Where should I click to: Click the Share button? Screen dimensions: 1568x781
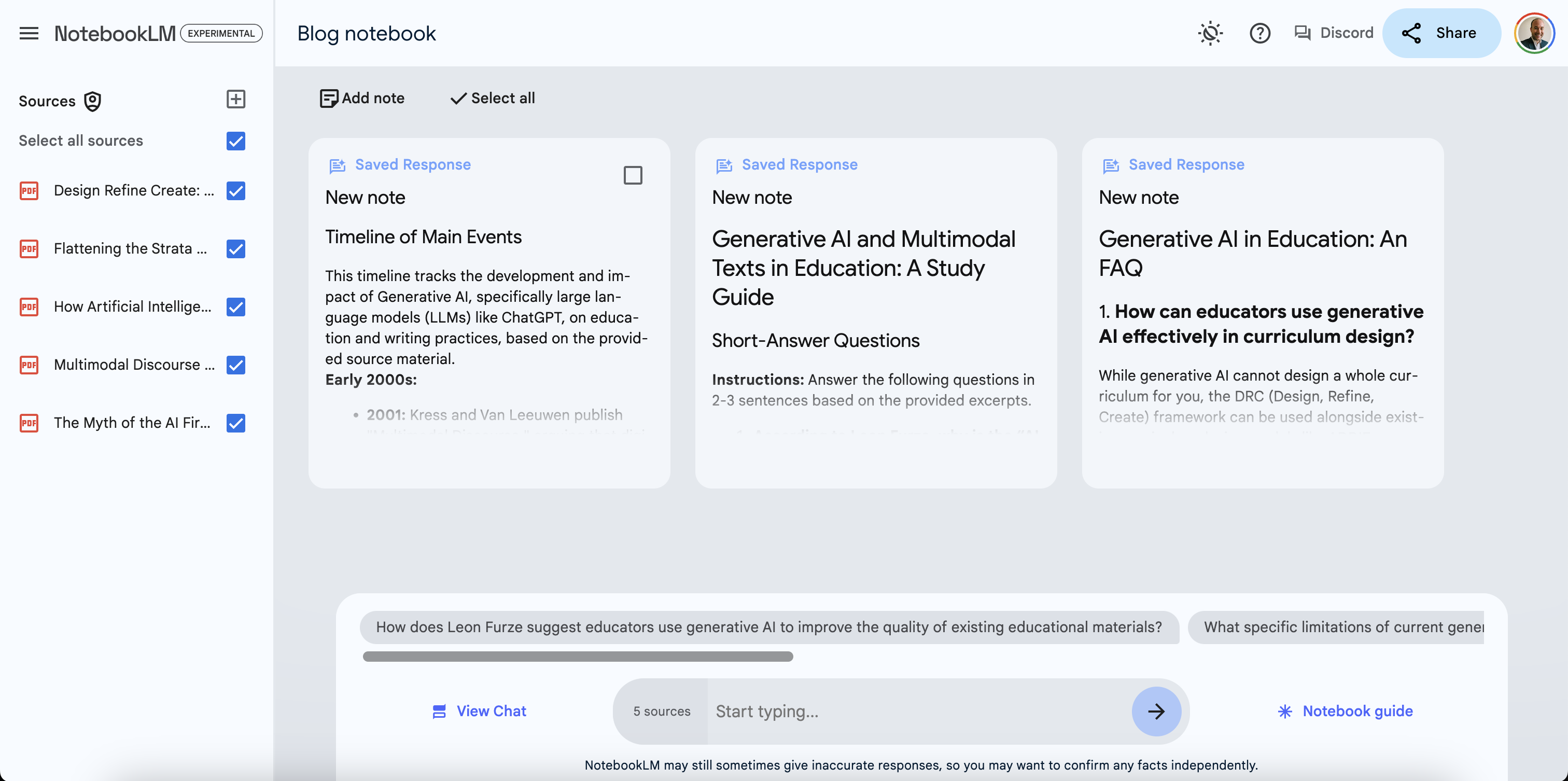1441,33
